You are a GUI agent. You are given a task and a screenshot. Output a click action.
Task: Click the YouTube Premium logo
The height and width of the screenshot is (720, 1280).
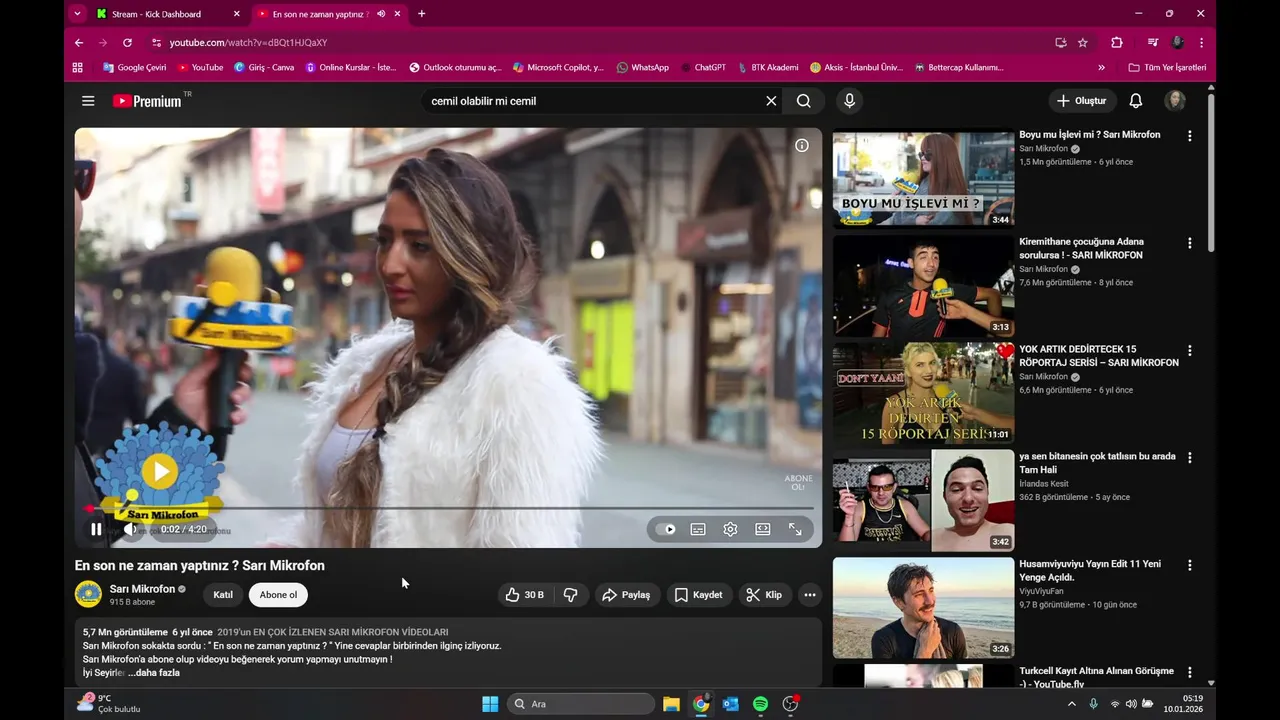click(x=148, y=101)
